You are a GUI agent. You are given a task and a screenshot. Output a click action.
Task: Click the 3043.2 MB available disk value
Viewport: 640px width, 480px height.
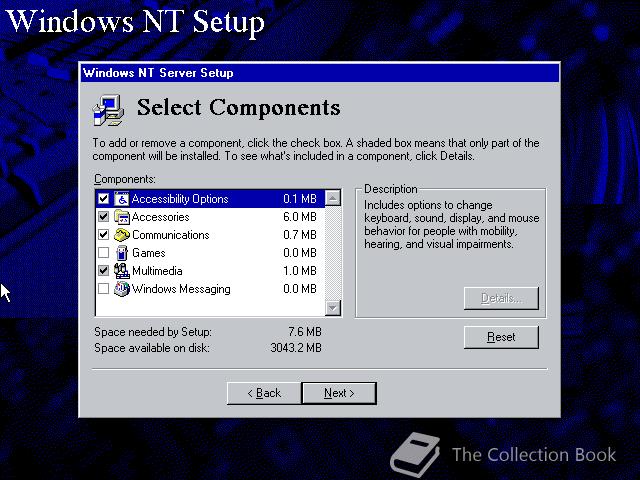(x=296, y=348)
